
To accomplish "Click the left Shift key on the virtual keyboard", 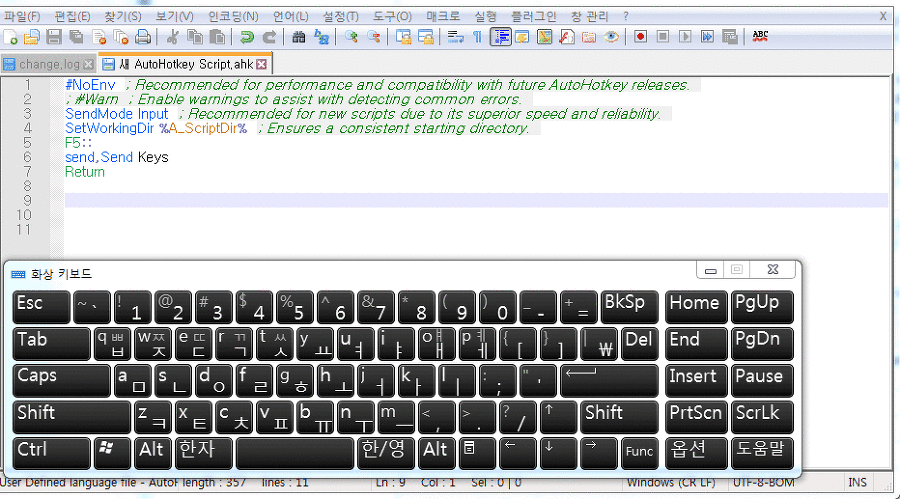I will pos(71,417).
